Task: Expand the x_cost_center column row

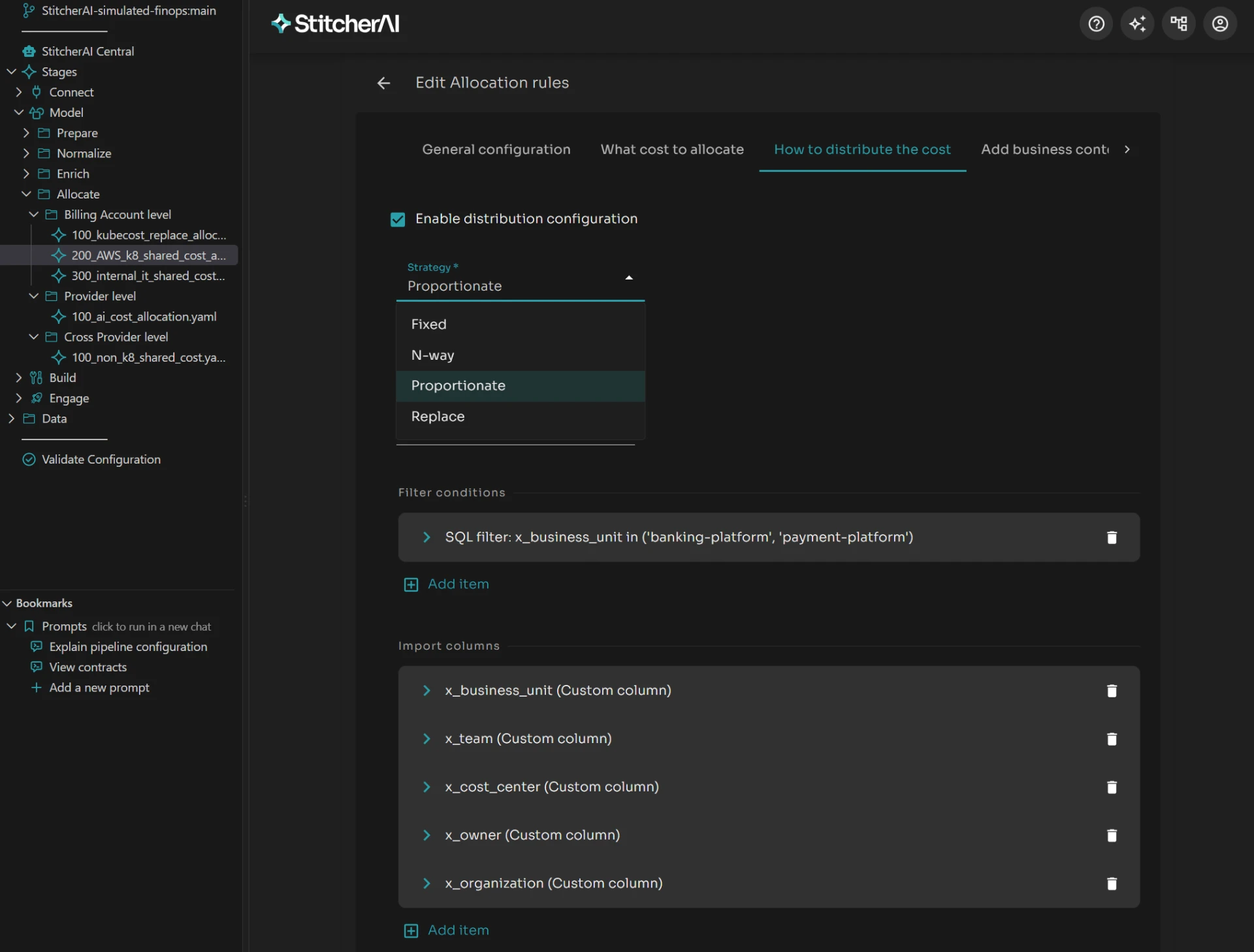Action: pos(426,787)
